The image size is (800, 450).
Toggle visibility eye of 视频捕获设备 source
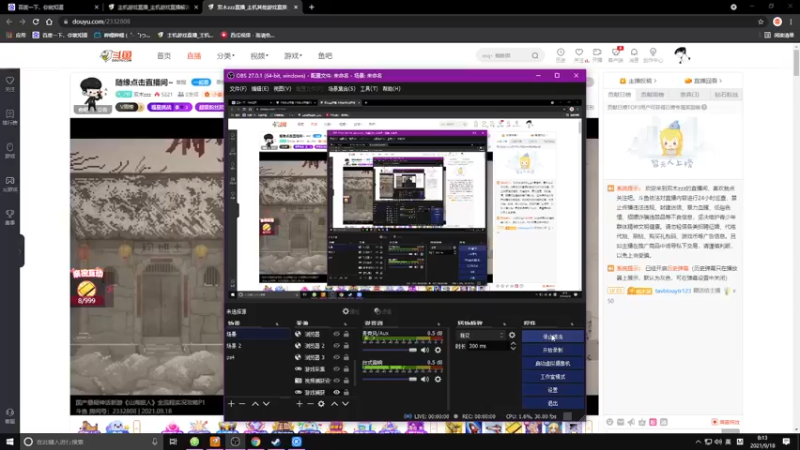[x=336, y=381]
